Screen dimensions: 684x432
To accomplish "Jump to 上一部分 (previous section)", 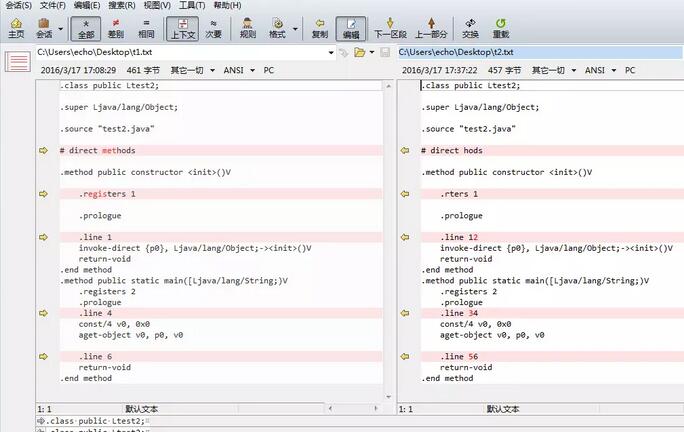I will pyautogui.click(x=430, y=27).
